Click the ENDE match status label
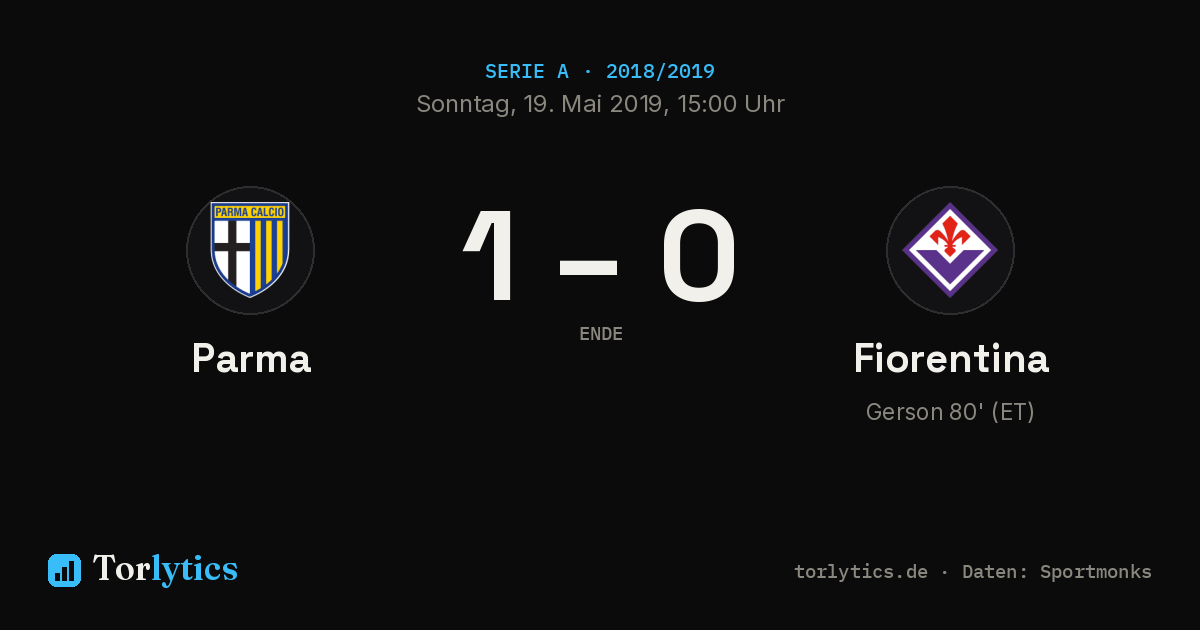 [601, 334]
